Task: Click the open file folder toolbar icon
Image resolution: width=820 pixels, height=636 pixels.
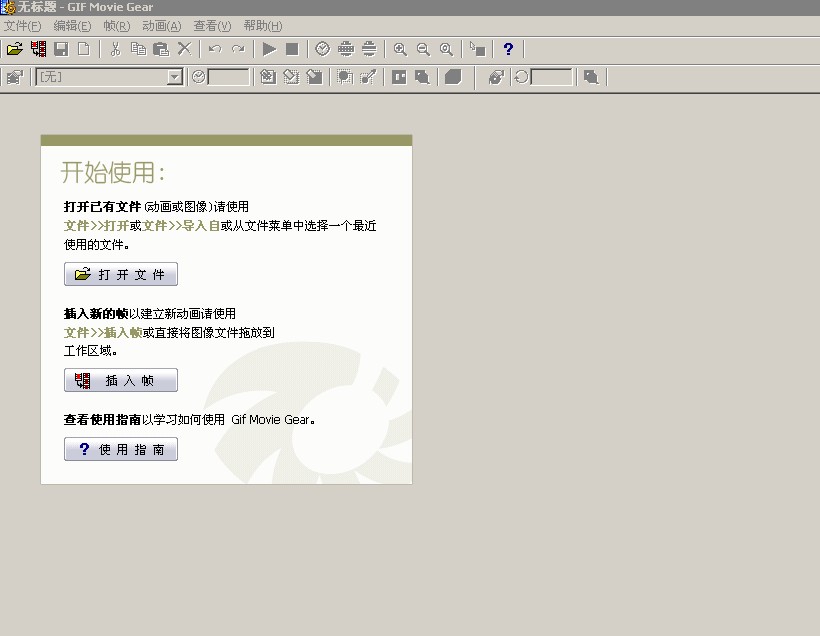Action: 15,49
